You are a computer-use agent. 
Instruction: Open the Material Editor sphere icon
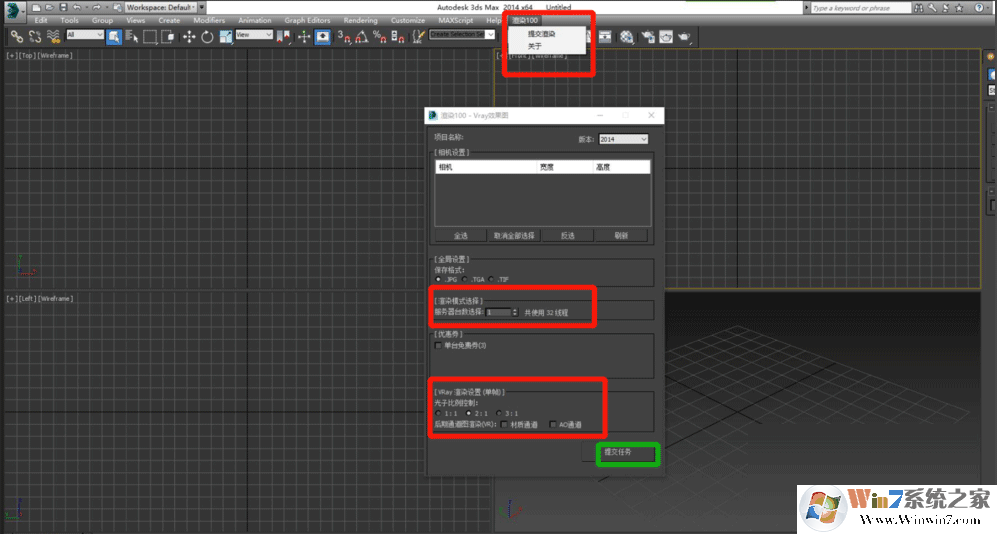[x=627, y=37]
